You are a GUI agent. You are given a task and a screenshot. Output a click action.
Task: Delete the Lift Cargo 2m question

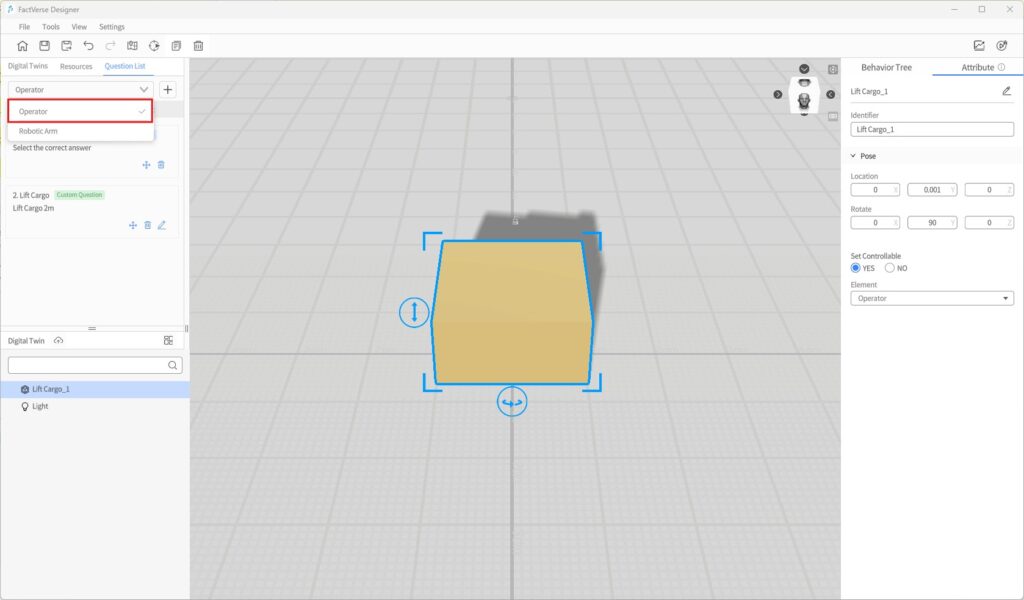coord(147,225)
